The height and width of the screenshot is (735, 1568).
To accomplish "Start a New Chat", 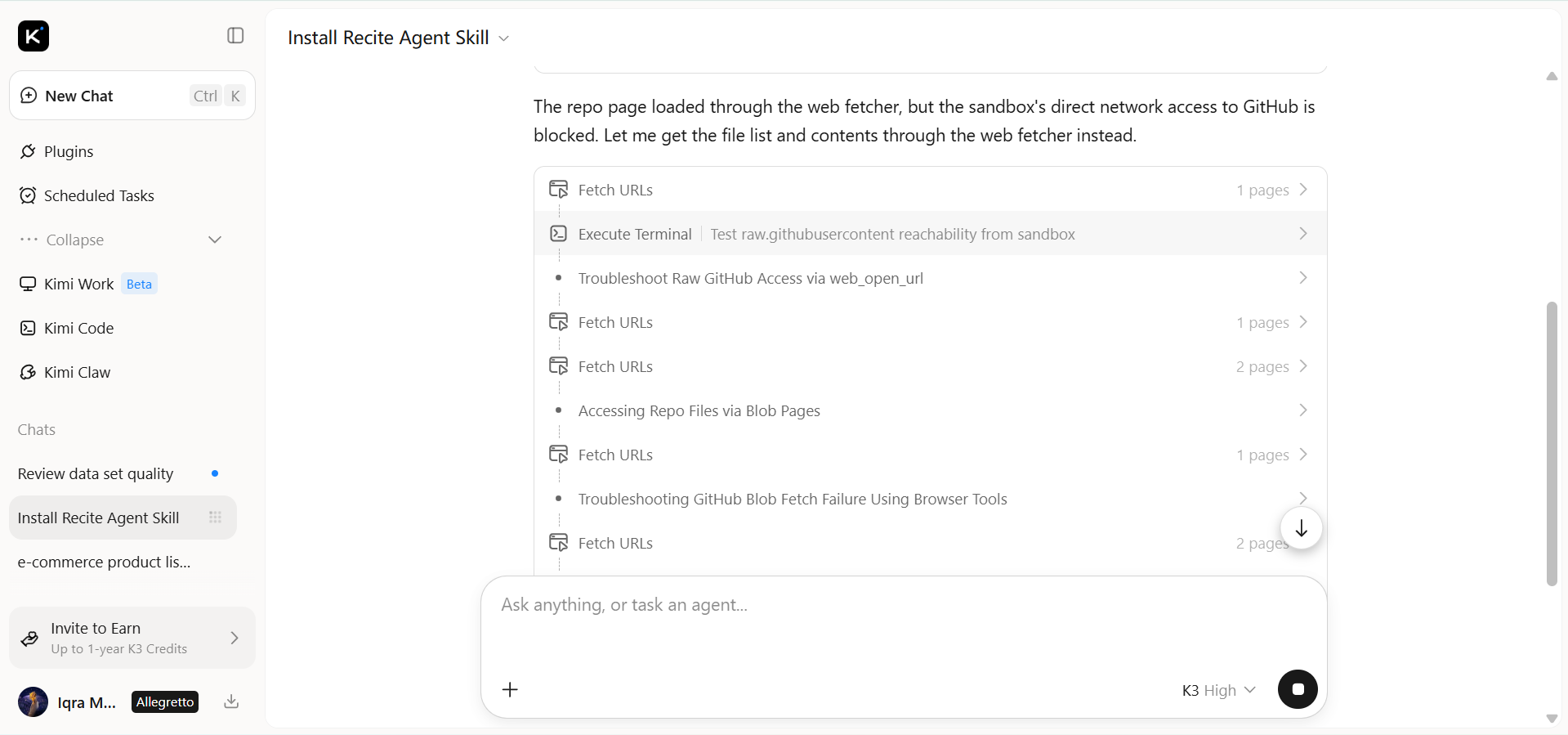I will 132,96.
